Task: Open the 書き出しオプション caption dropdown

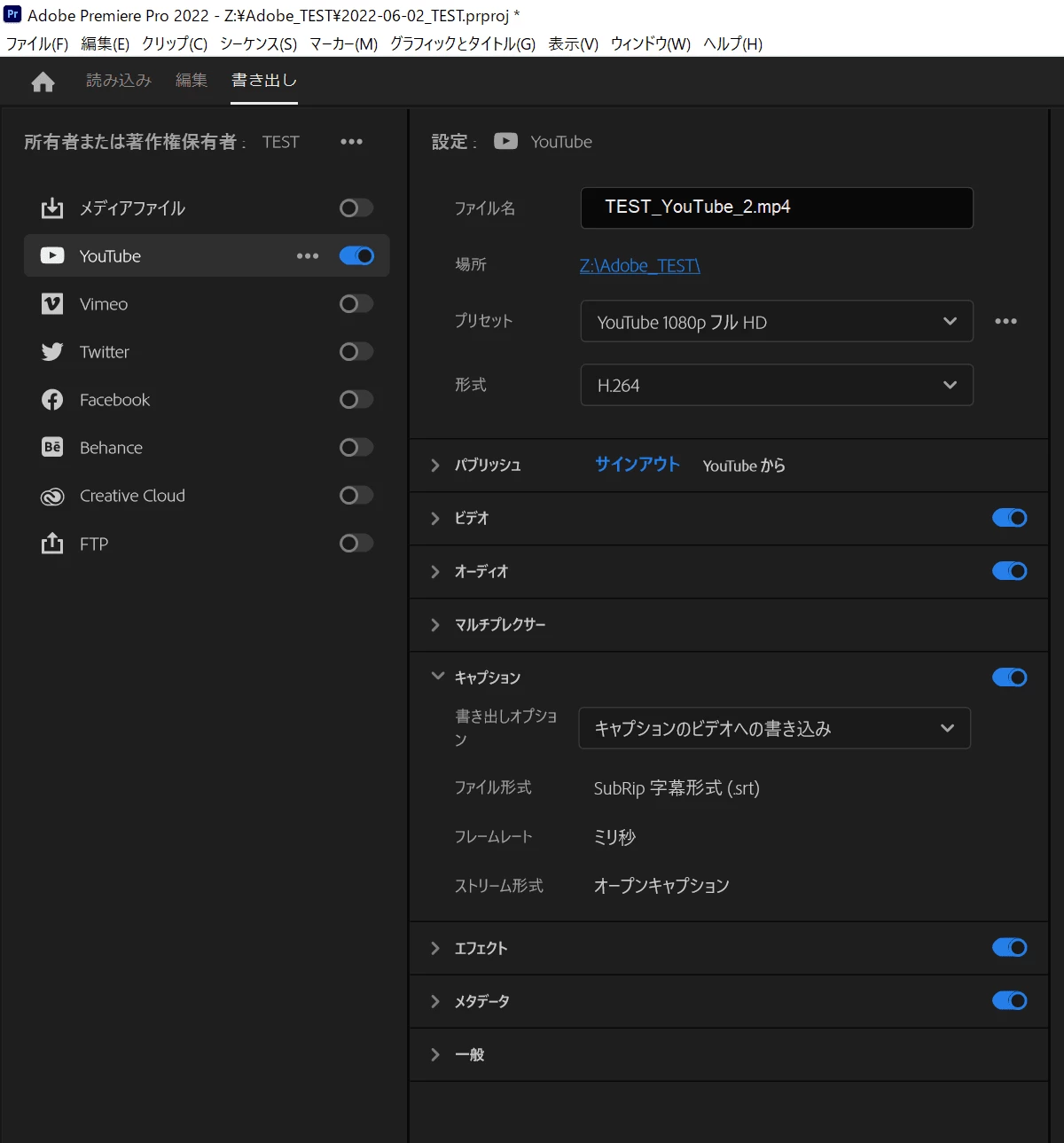Action: (x=775, y=728)
